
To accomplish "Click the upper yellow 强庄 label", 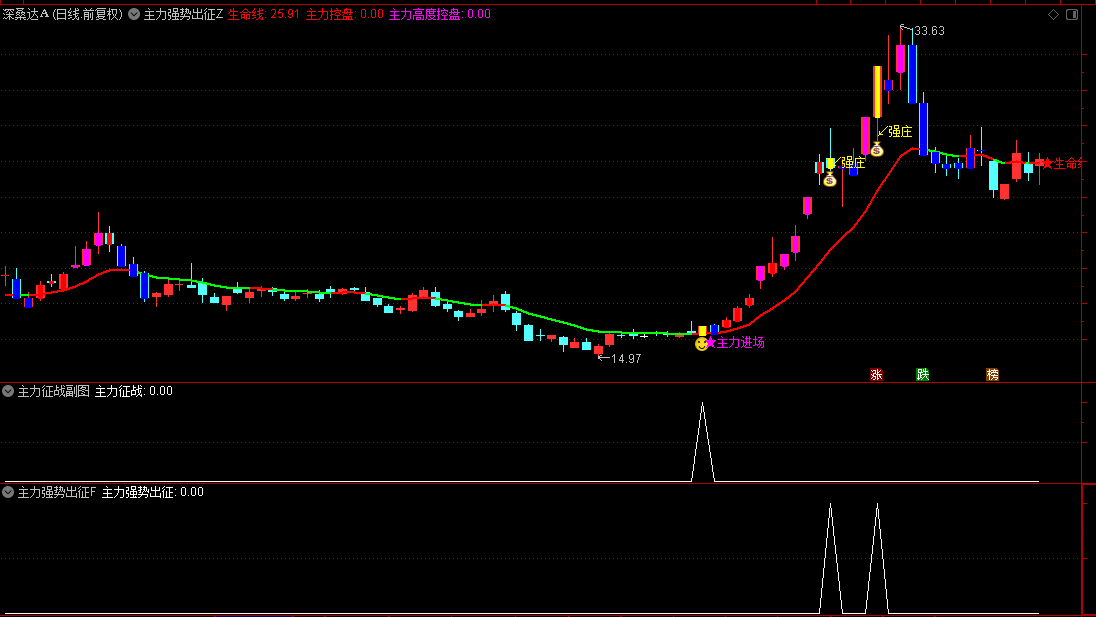I will (900, 131).
